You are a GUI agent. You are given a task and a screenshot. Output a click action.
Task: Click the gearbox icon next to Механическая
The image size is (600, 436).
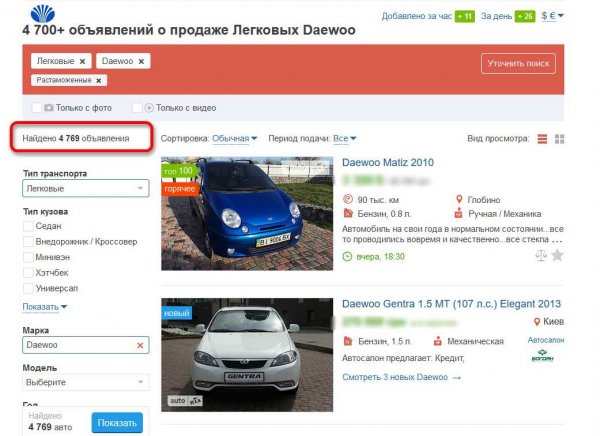pos(438,341)
